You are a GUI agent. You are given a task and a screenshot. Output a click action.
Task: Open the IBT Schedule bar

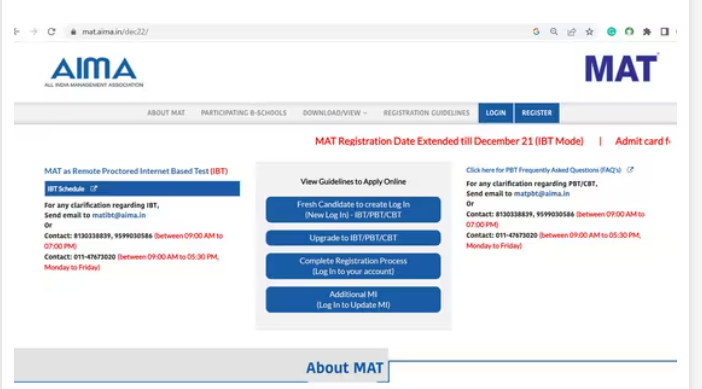pos(142,188)
